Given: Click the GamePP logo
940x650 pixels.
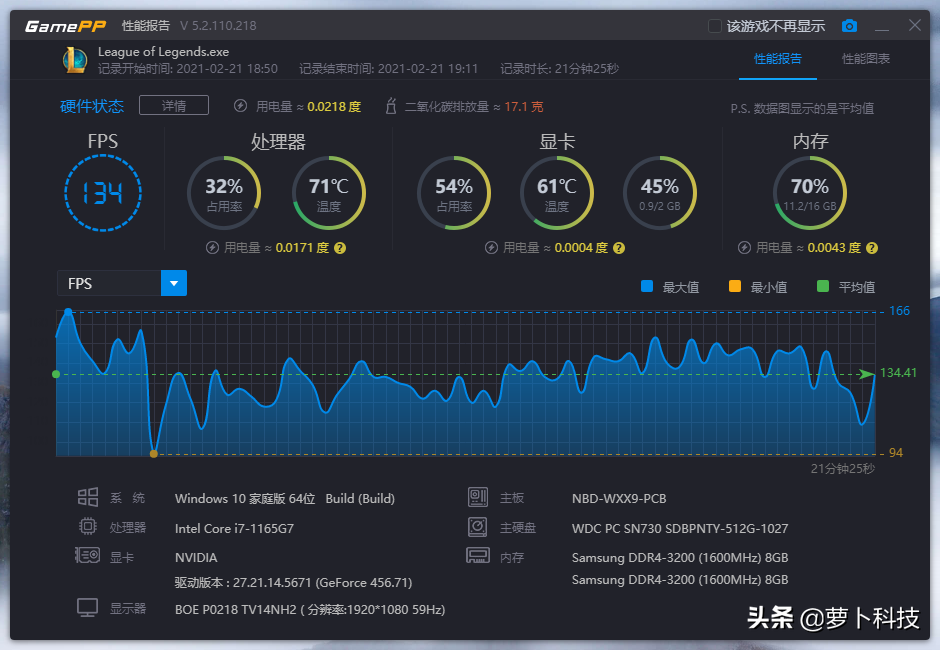Looking at the screenshot, I should point(65,26).
